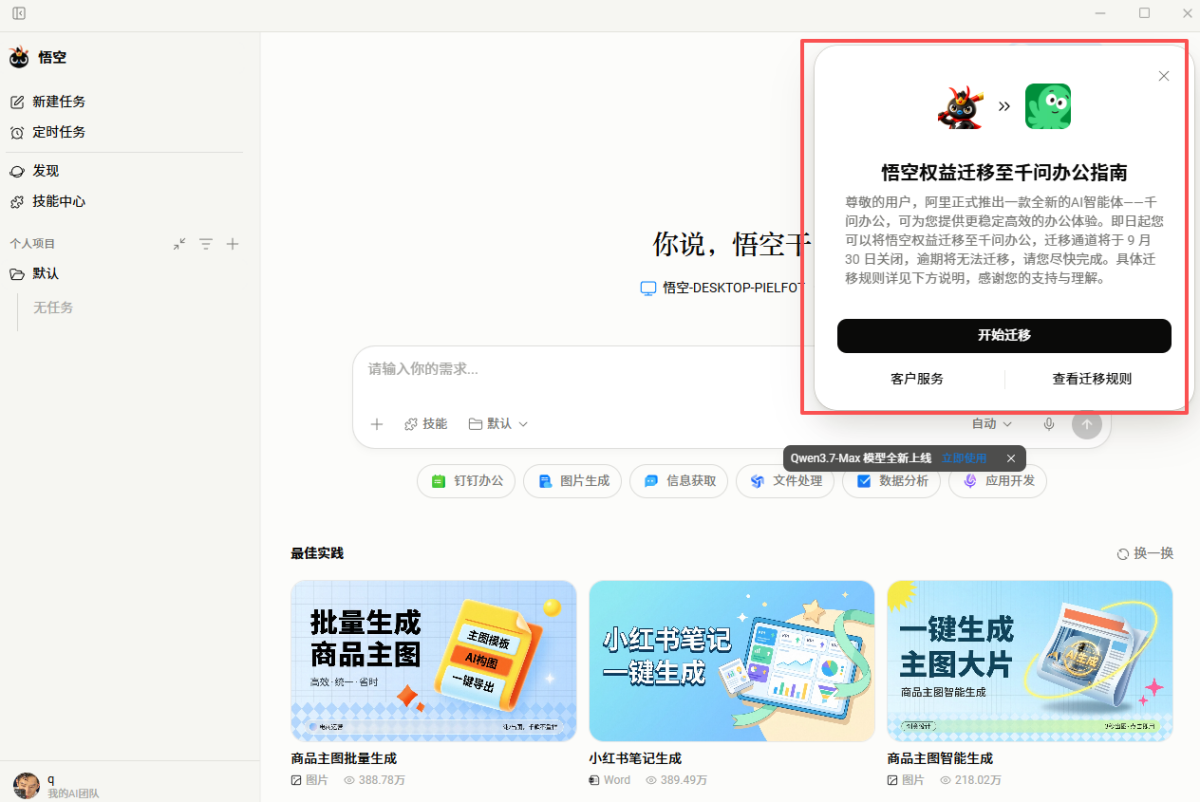Screen dimensions: 1200x802
Task: Close the migration guide popup
Action: click(1164, 76)
